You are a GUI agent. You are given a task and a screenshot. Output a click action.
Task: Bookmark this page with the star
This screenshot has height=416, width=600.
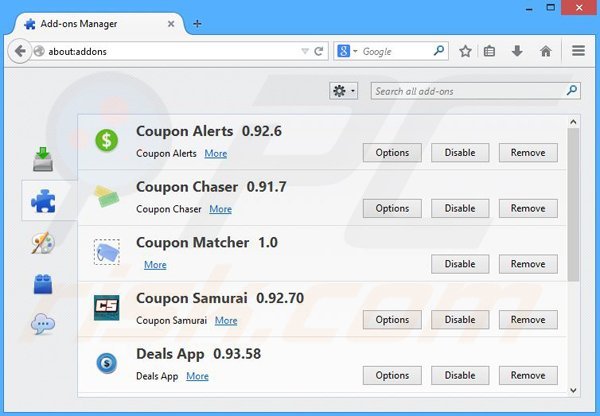(465, 51)
